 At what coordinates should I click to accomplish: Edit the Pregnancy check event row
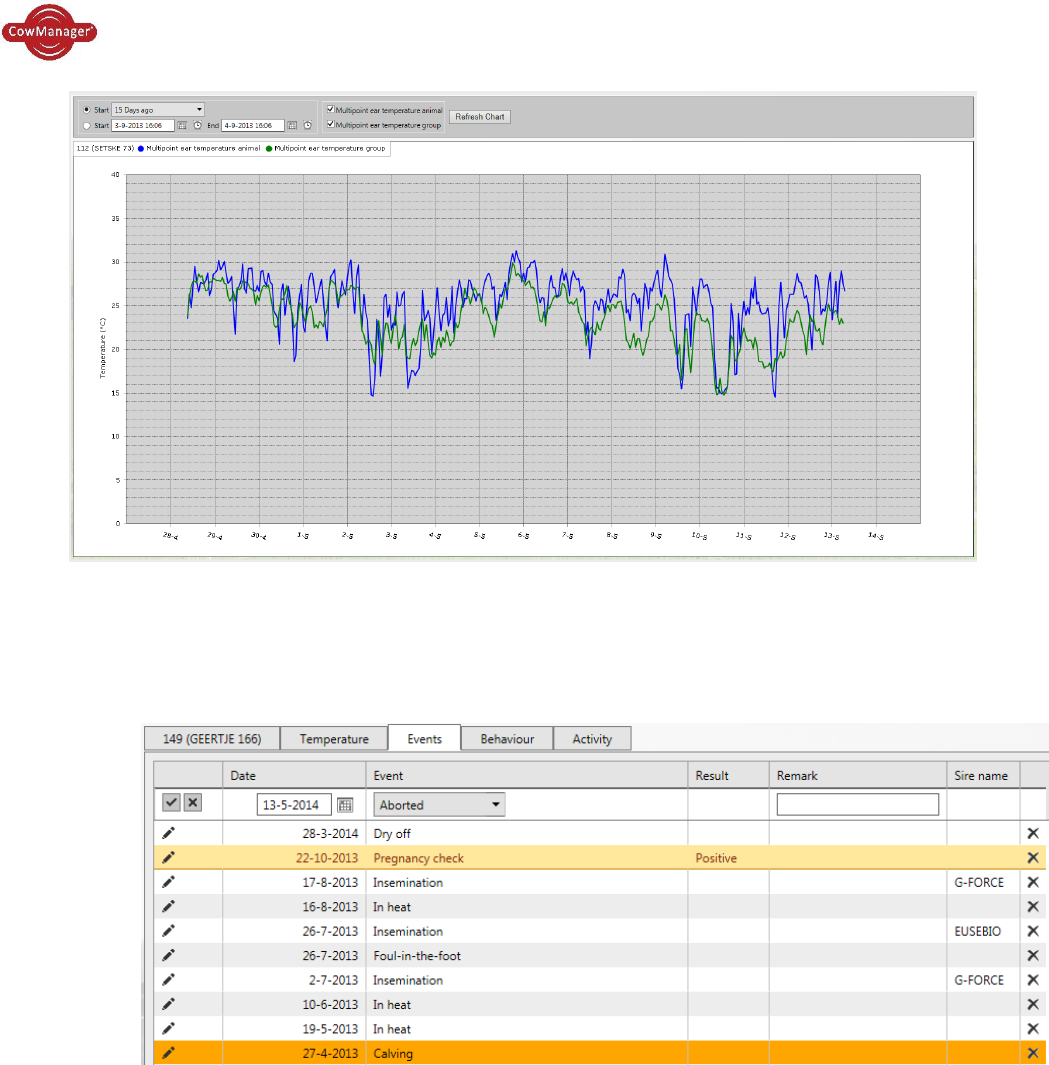click(x=168, y=858)
